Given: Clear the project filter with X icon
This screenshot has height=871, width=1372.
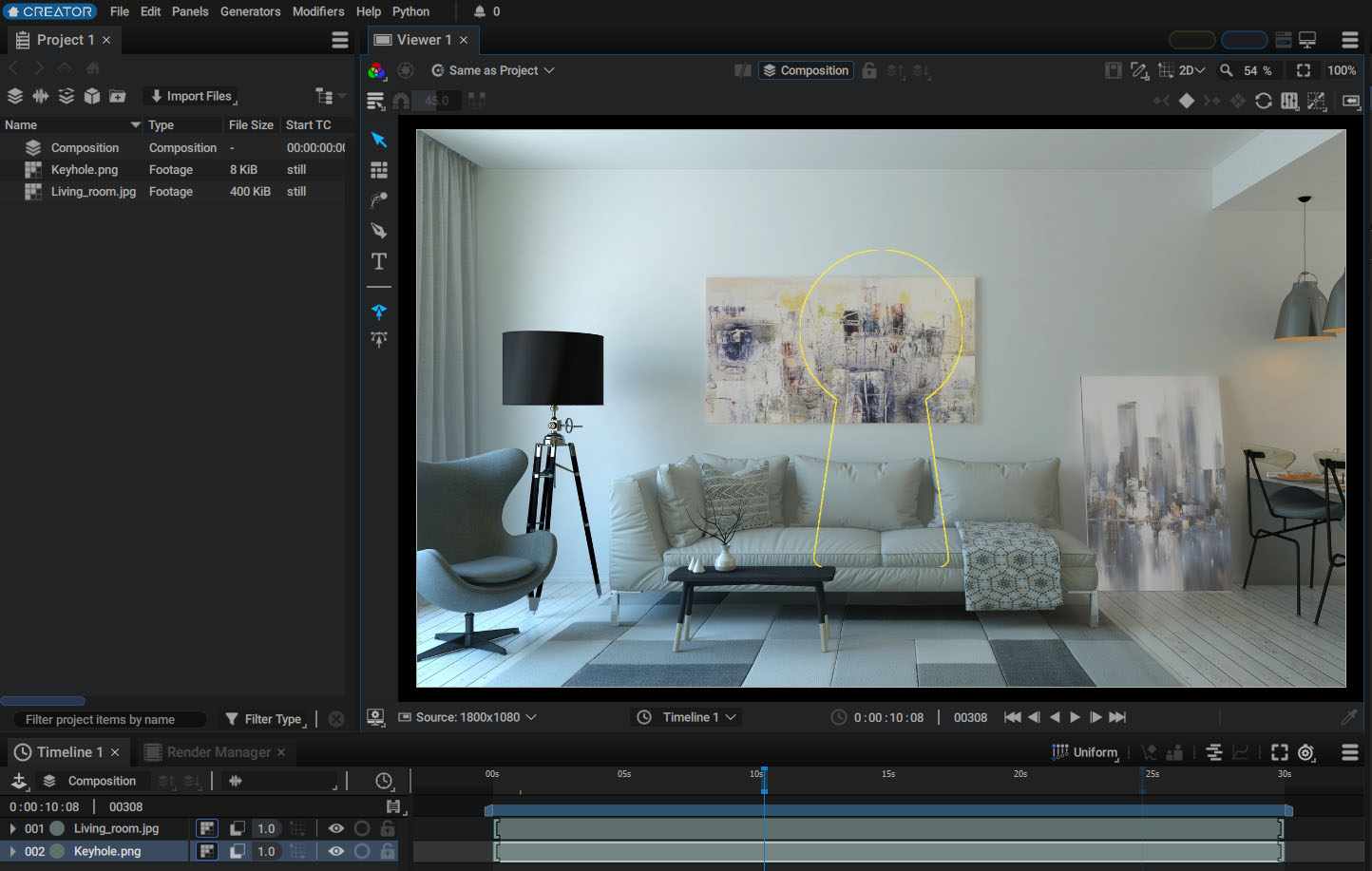Looking at the screenshot, I should point(336,719).
